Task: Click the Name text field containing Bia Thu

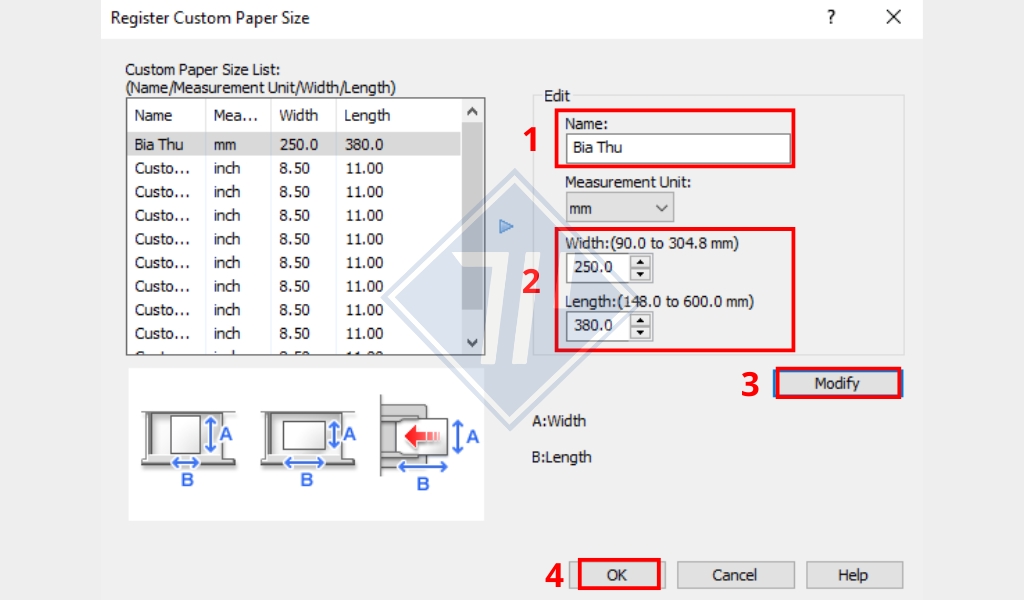Action: pos(677,148)
